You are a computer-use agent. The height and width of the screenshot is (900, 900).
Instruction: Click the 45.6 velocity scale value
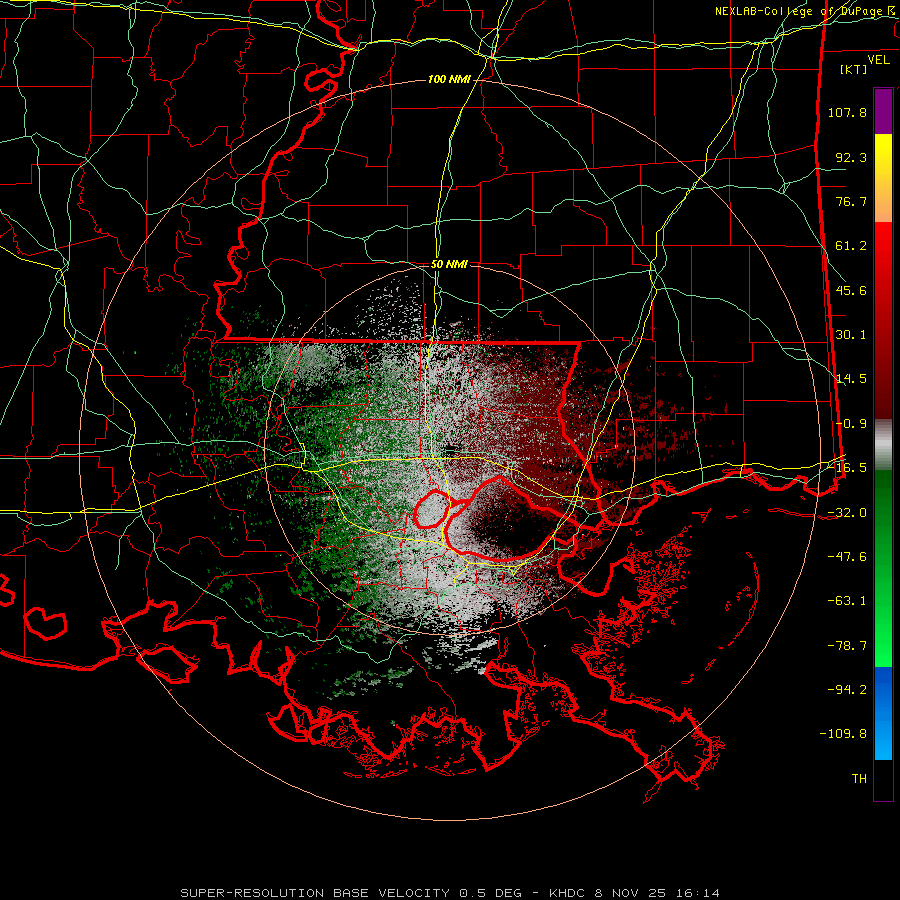click(x=851, y=290)
